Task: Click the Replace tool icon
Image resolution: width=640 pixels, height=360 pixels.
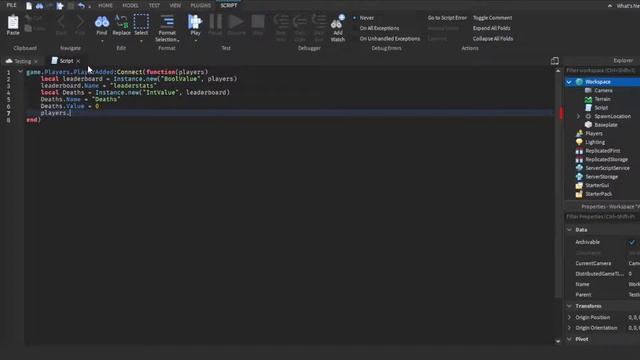Action: (121, 22)
